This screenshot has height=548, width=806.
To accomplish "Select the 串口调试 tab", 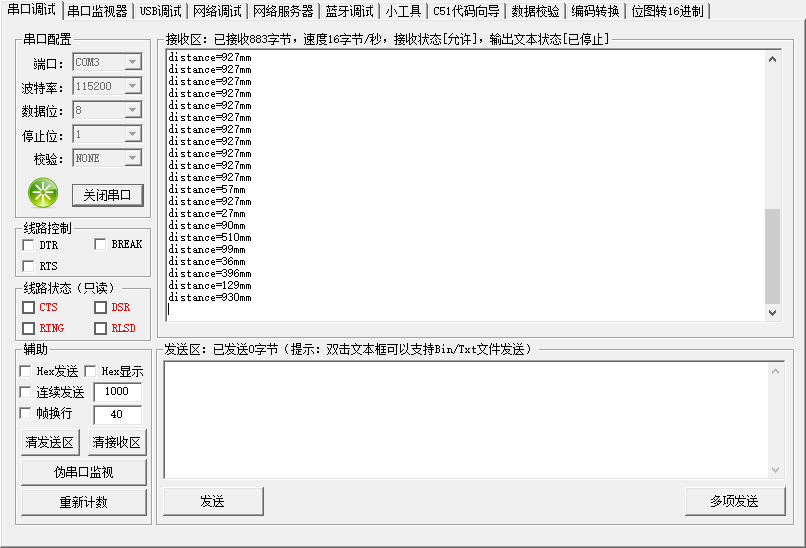I will point(31,10).
